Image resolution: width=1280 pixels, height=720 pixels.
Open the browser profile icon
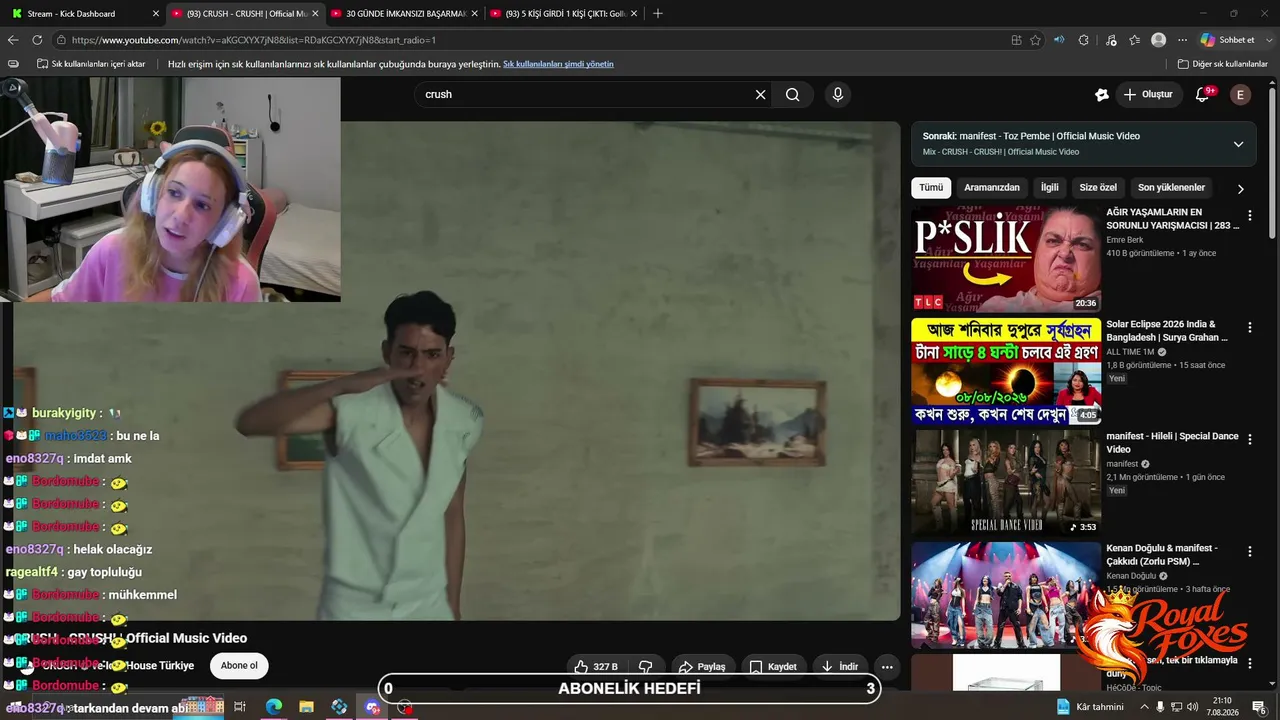click(1158, 40)
